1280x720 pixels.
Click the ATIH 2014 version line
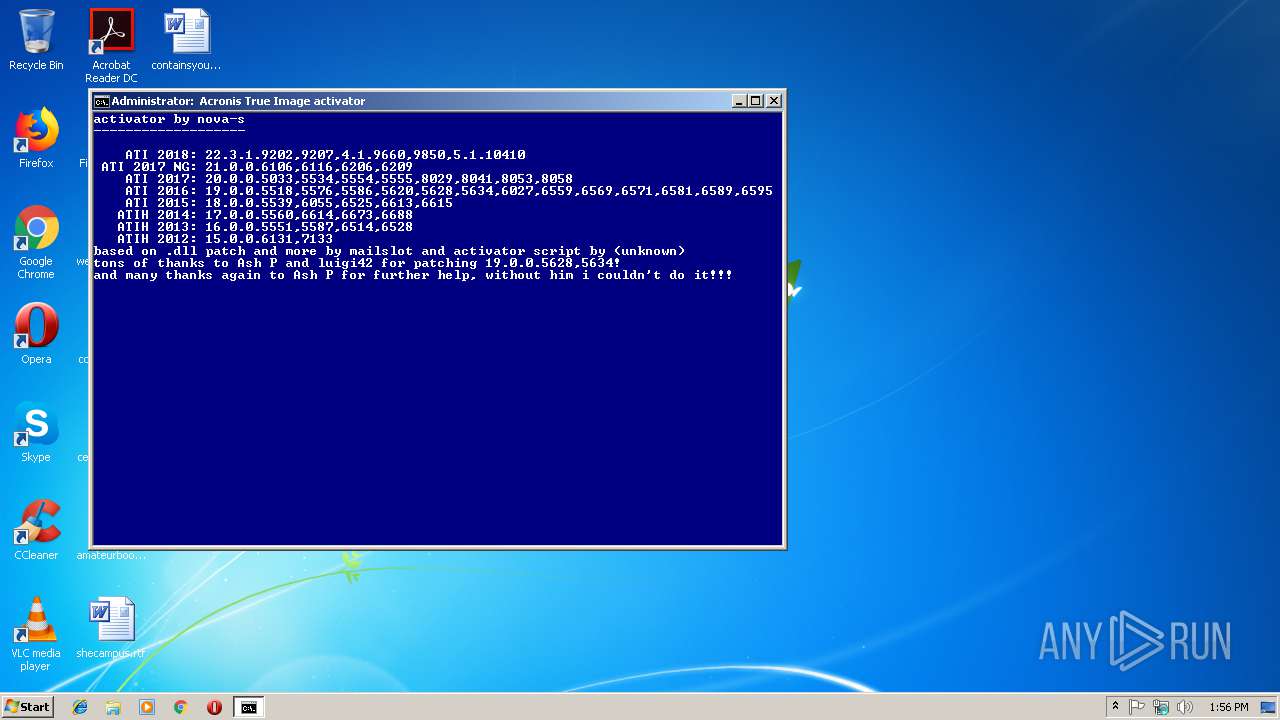coord(265,215)
